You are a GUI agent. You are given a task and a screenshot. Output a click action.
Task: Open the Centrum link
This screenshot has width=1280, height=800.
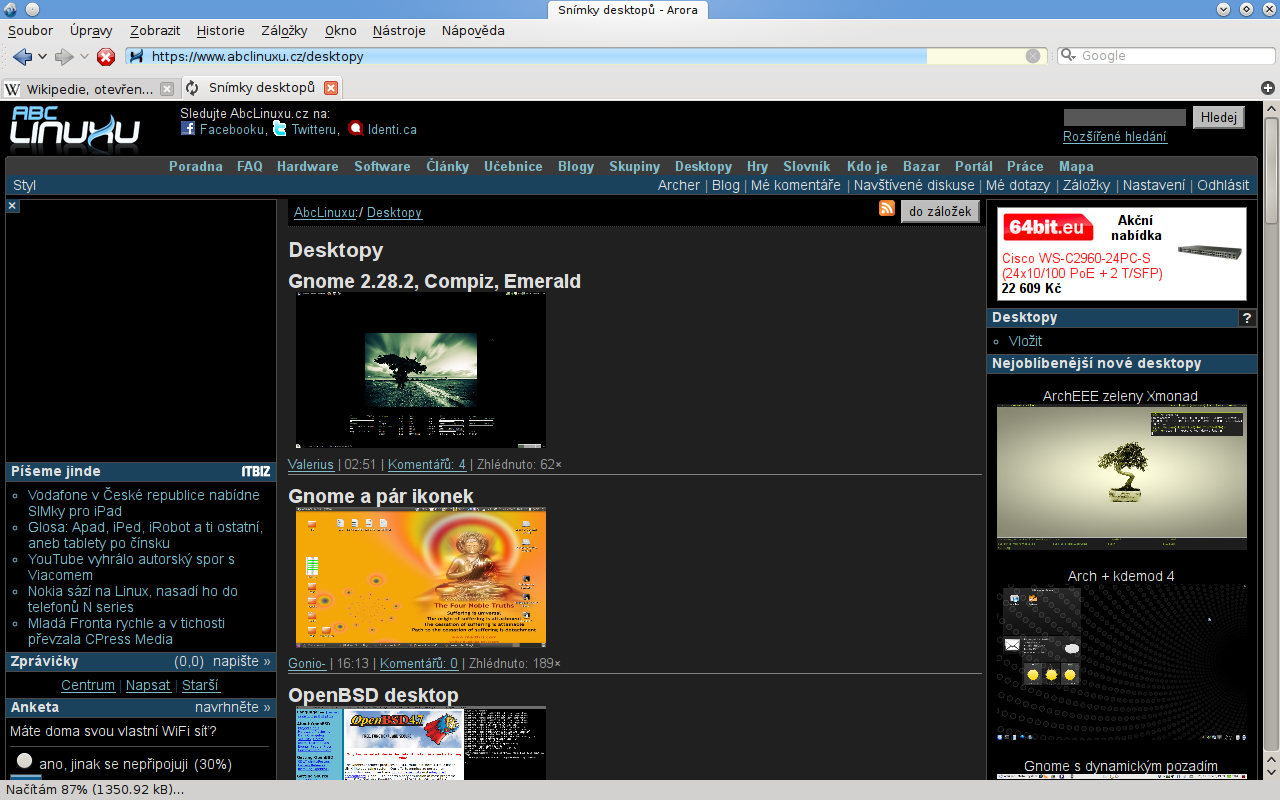coord(88,685)
